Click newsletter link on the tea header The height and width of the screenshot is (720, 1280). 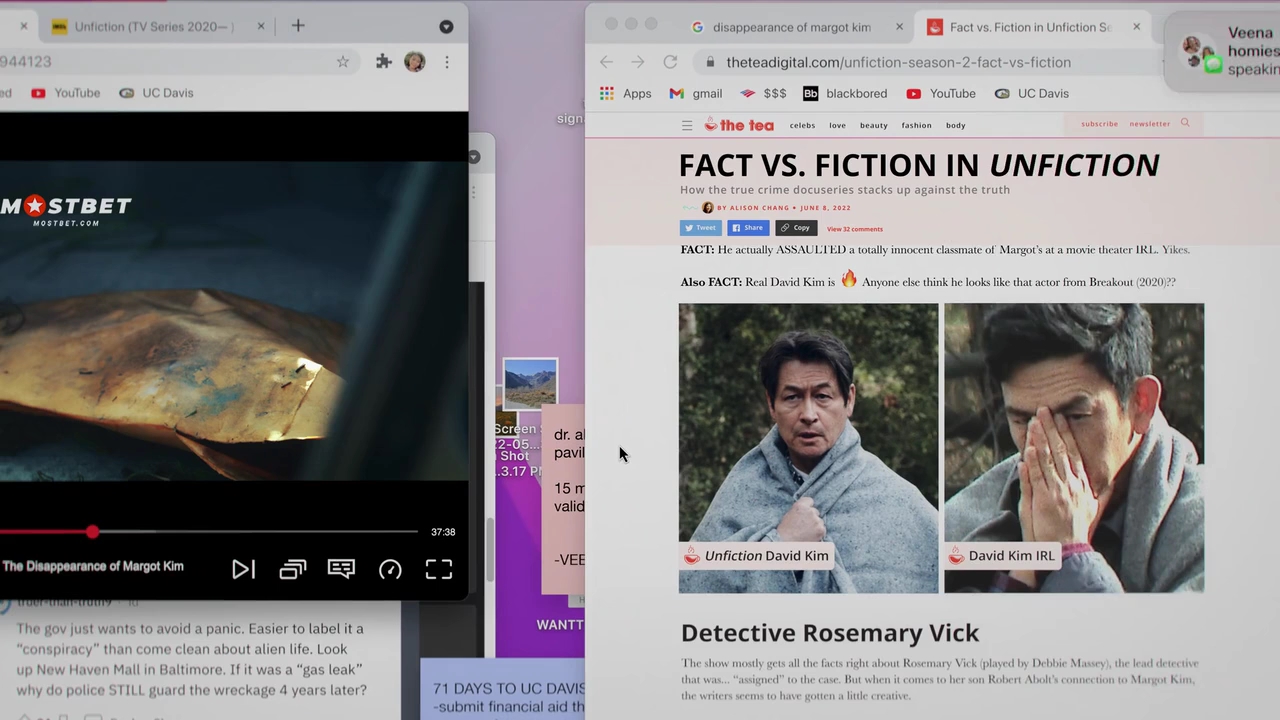pyautogui.click(x=1150, y=124)
